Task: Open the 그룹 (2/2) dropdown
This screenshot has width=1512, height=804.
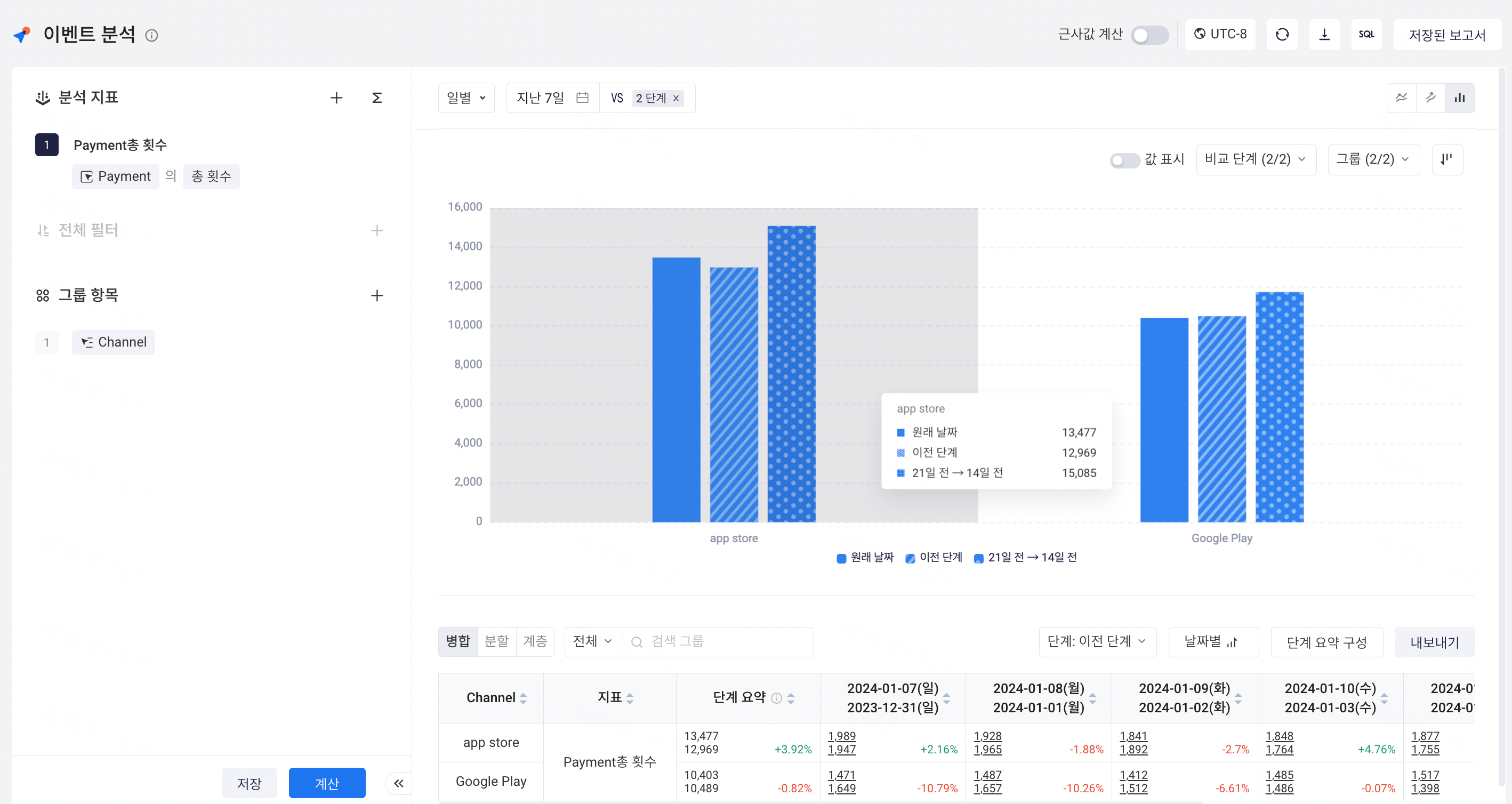Action: pos(1373,159)
